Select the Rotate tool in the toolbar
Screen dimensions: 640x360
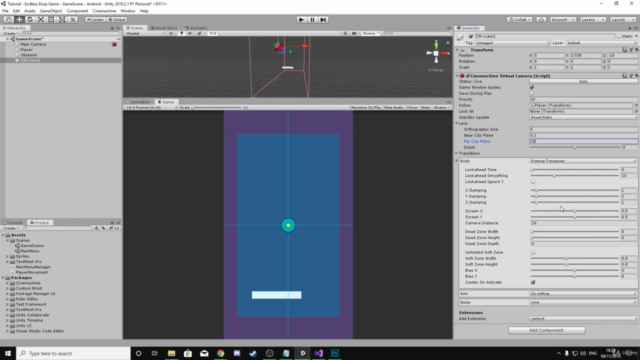tap(30, 20)
